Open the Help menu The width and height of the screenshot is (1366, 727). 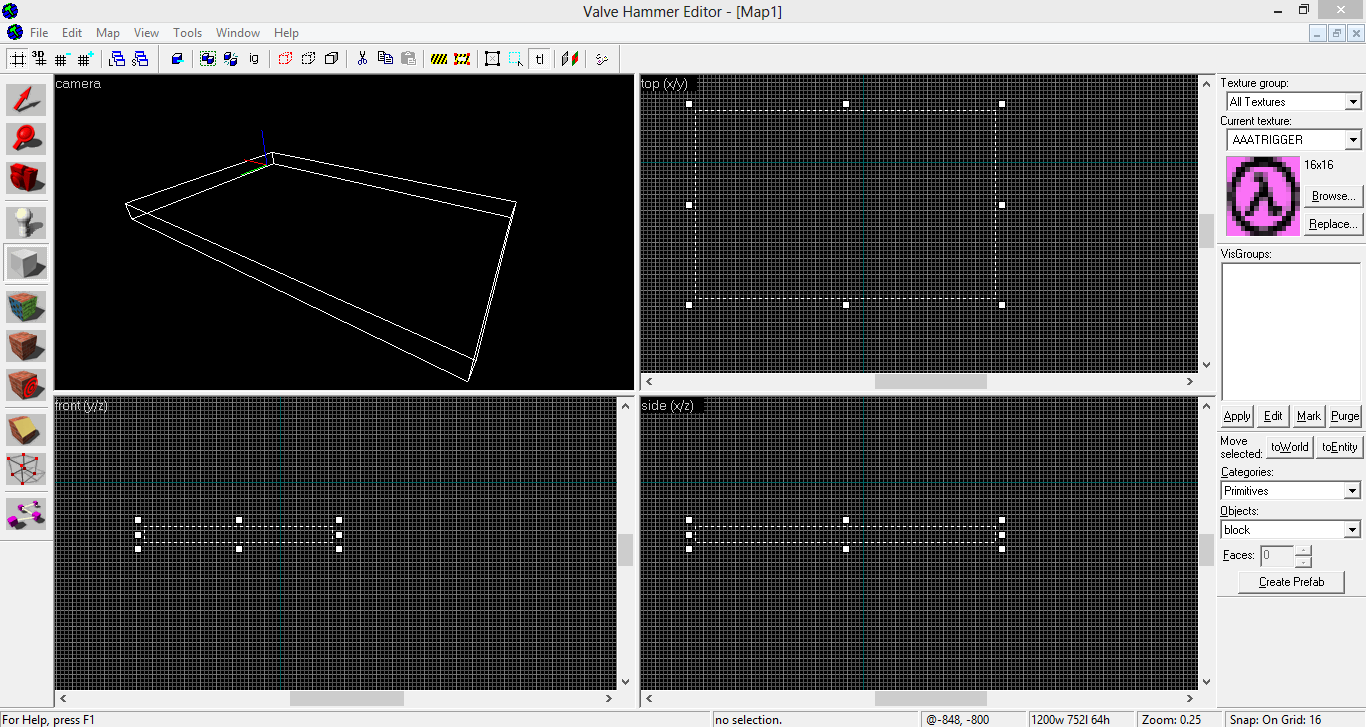286,33
